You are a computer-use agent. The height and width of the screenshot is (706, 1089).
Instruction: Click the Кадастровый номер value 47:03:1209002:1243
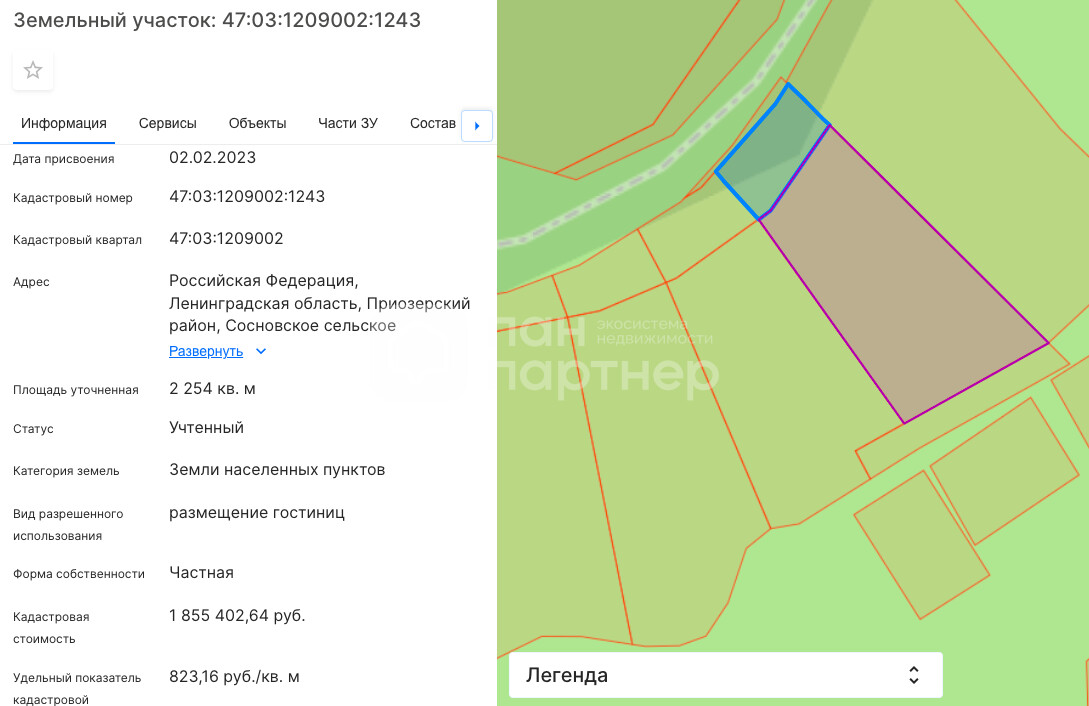coord(247,197)
